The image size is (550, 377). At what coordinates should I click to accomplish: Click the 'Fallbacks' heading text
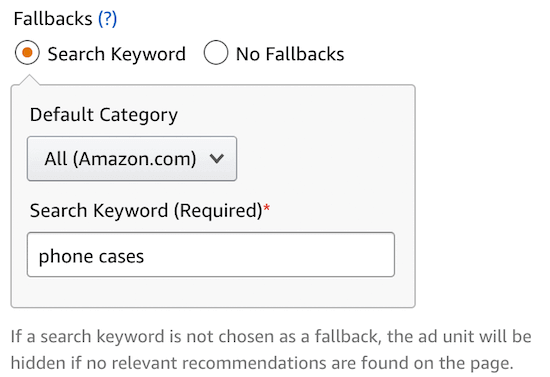click(53, 19)
